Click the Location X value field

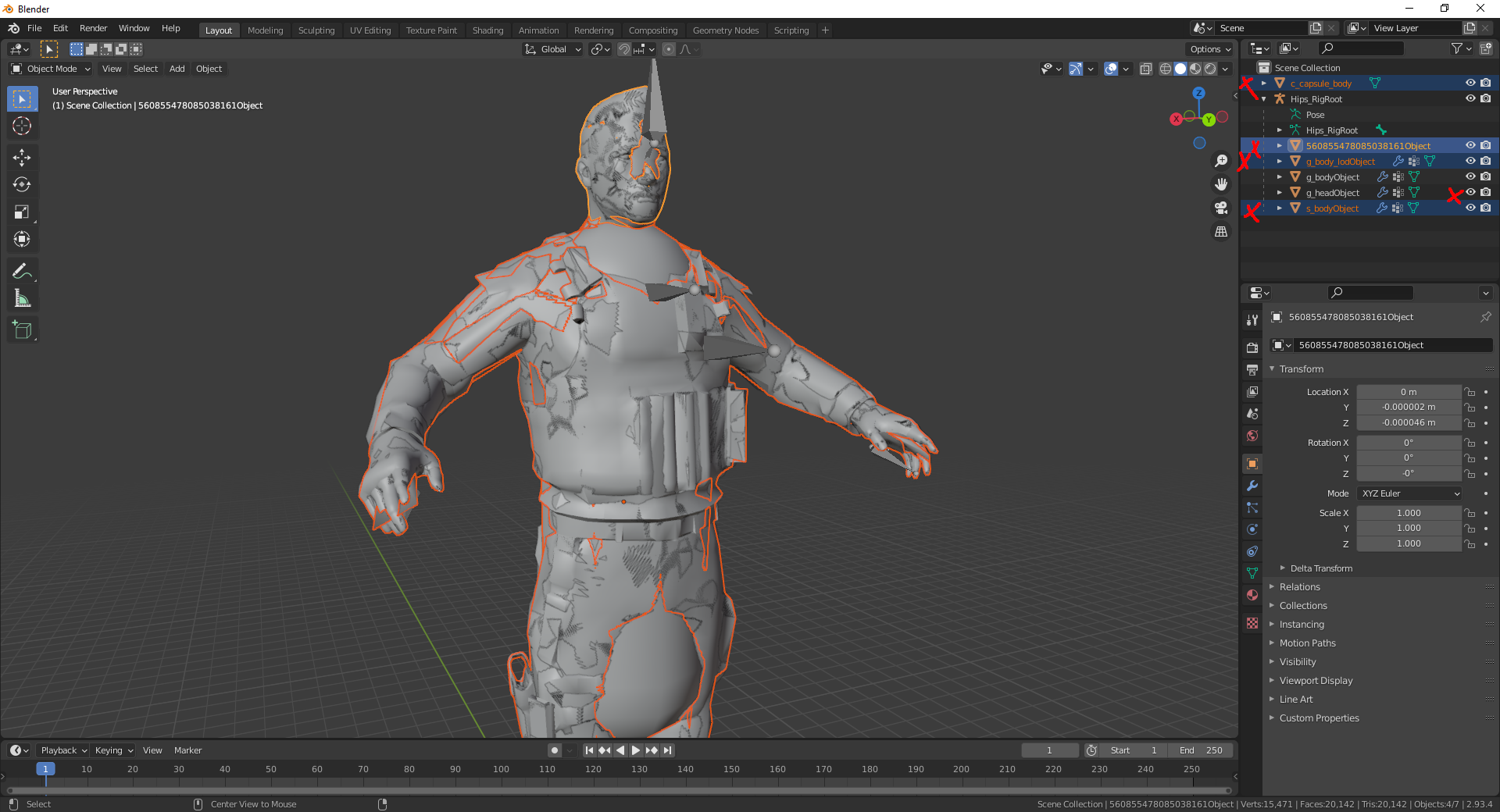click(x=1408, y=392)
